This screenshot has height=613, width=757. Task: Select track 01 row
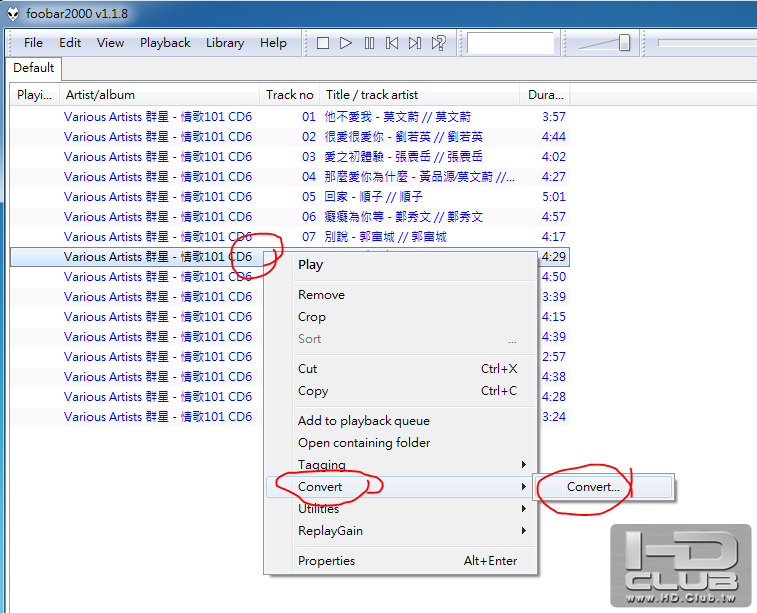(290, 117)
